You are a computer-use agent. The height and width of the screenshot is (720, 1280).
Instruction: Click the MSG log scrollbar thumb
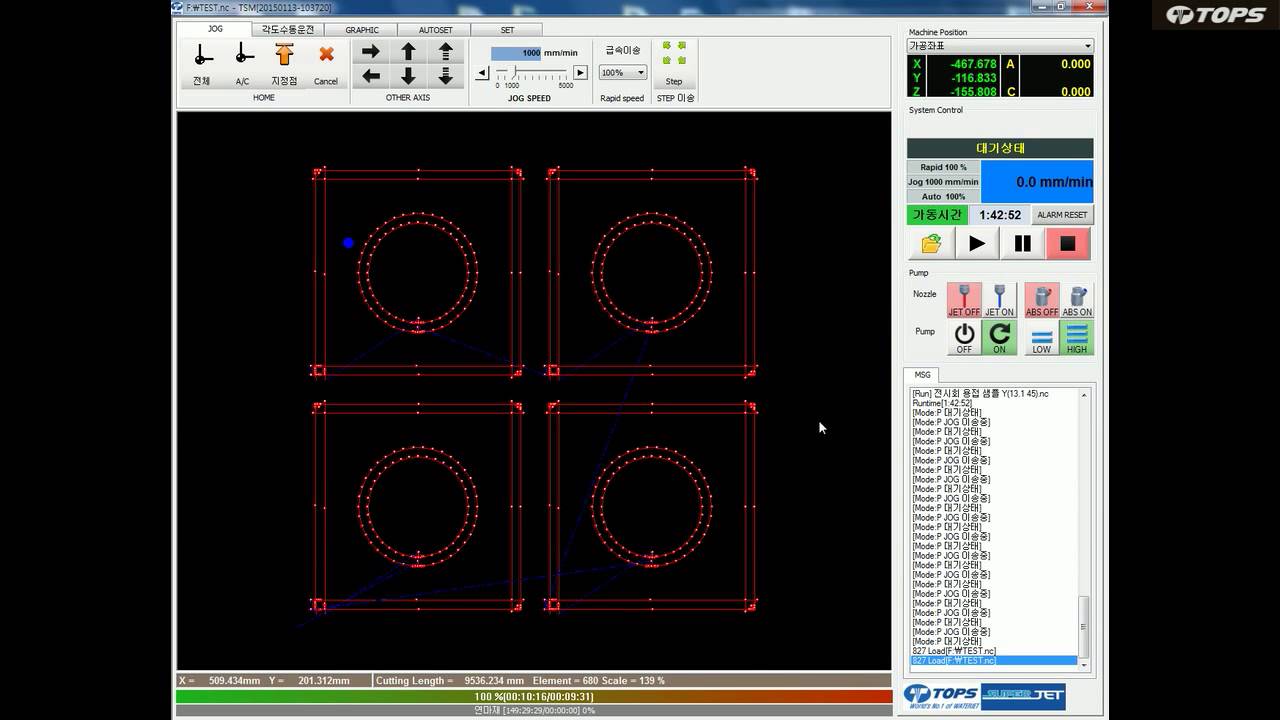click(x=1084, y=626)
